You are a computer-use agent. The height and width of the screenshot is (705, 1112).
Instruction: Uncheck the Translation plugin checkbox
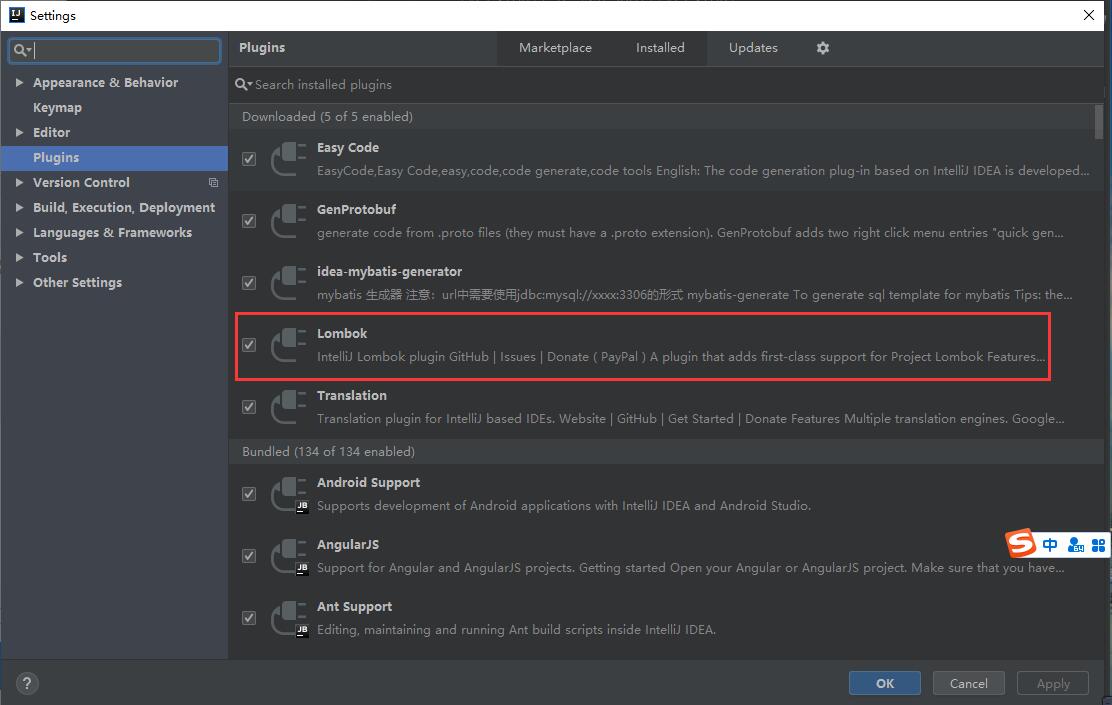[x=249, y=407]
